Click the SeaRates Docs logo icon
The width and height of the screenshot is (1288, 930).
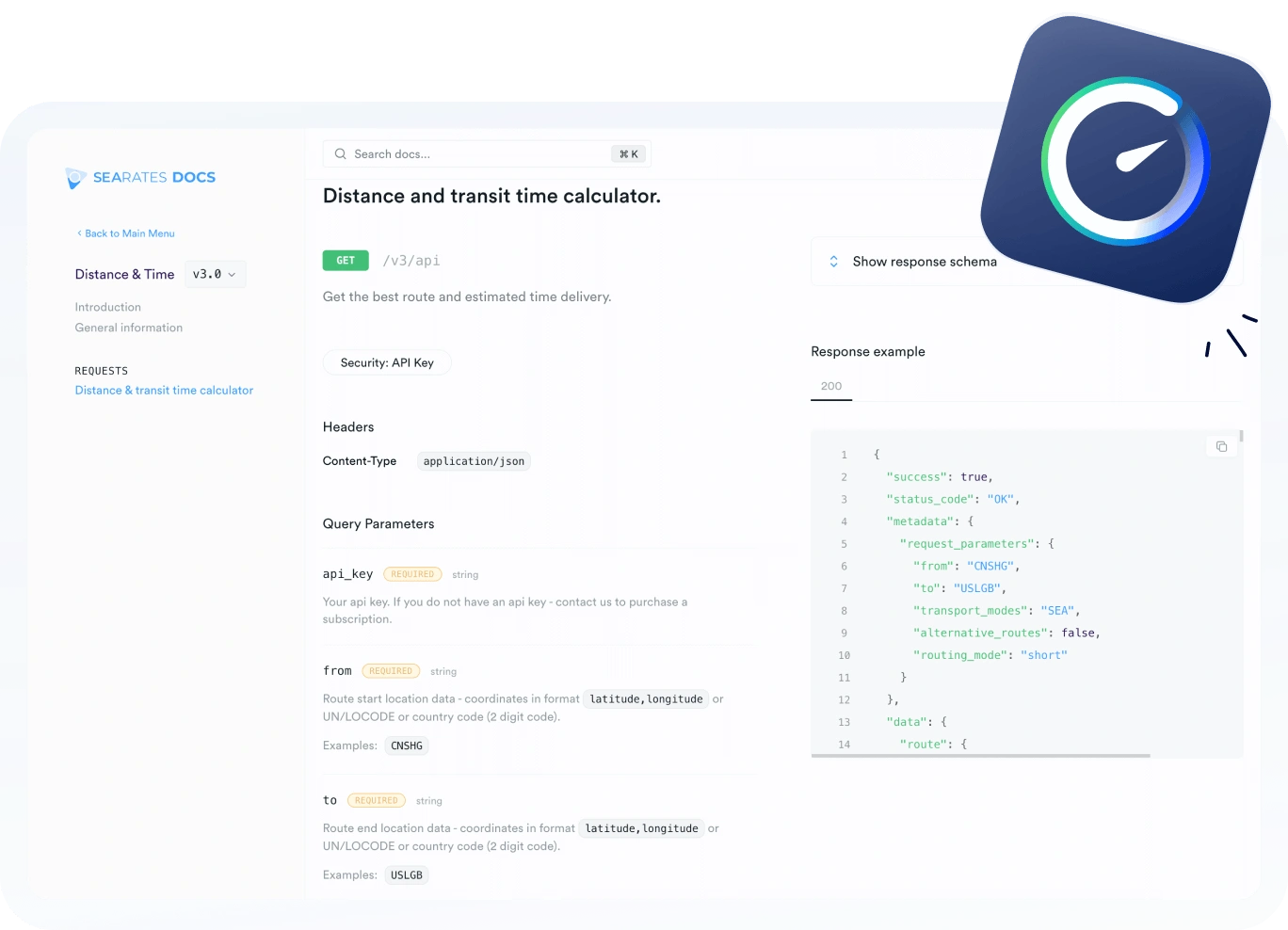pyautogui.click(x=75, y=178)
